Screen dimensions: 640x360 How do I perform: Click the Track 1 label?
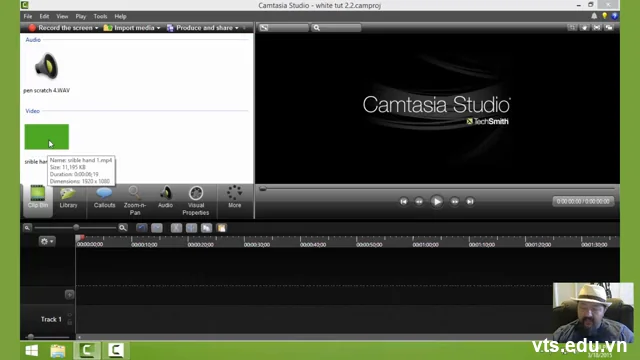(51, 319)
